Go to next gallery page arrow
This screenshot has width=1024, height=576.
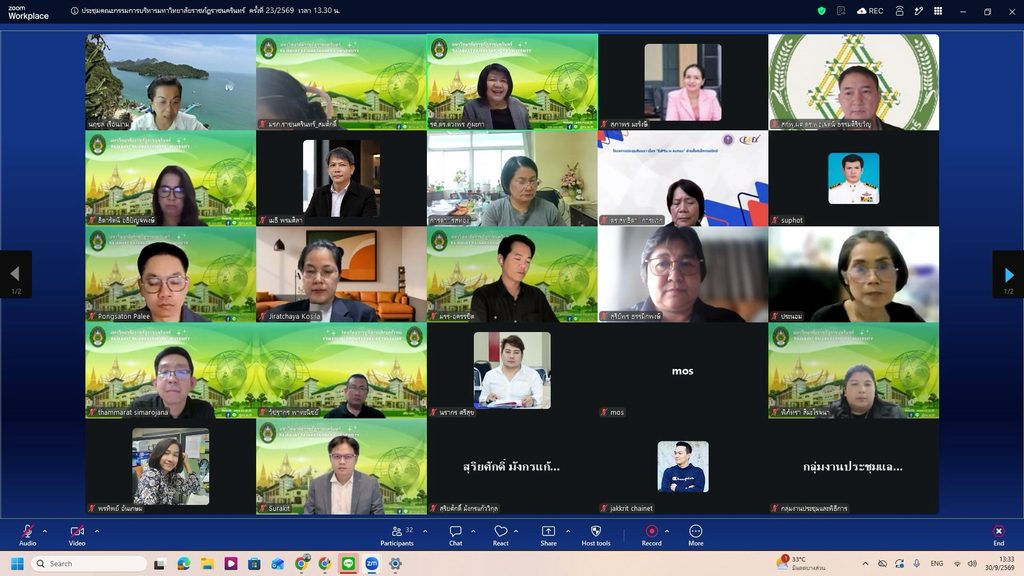click(x=1008, y=274)
